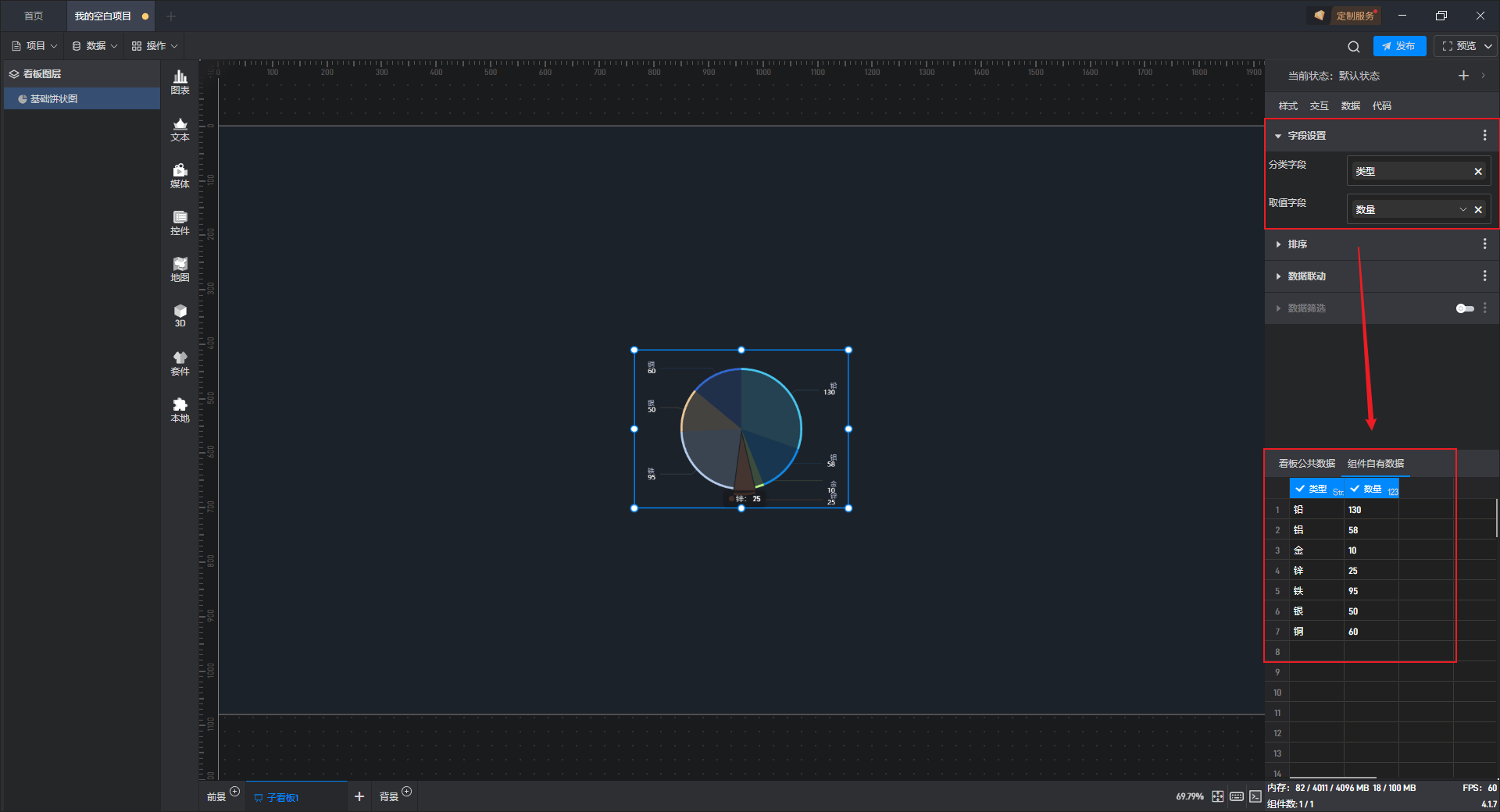Switch to the 代码 tab
Viewport: 1500px width, 812px height.
(1381, 106)
